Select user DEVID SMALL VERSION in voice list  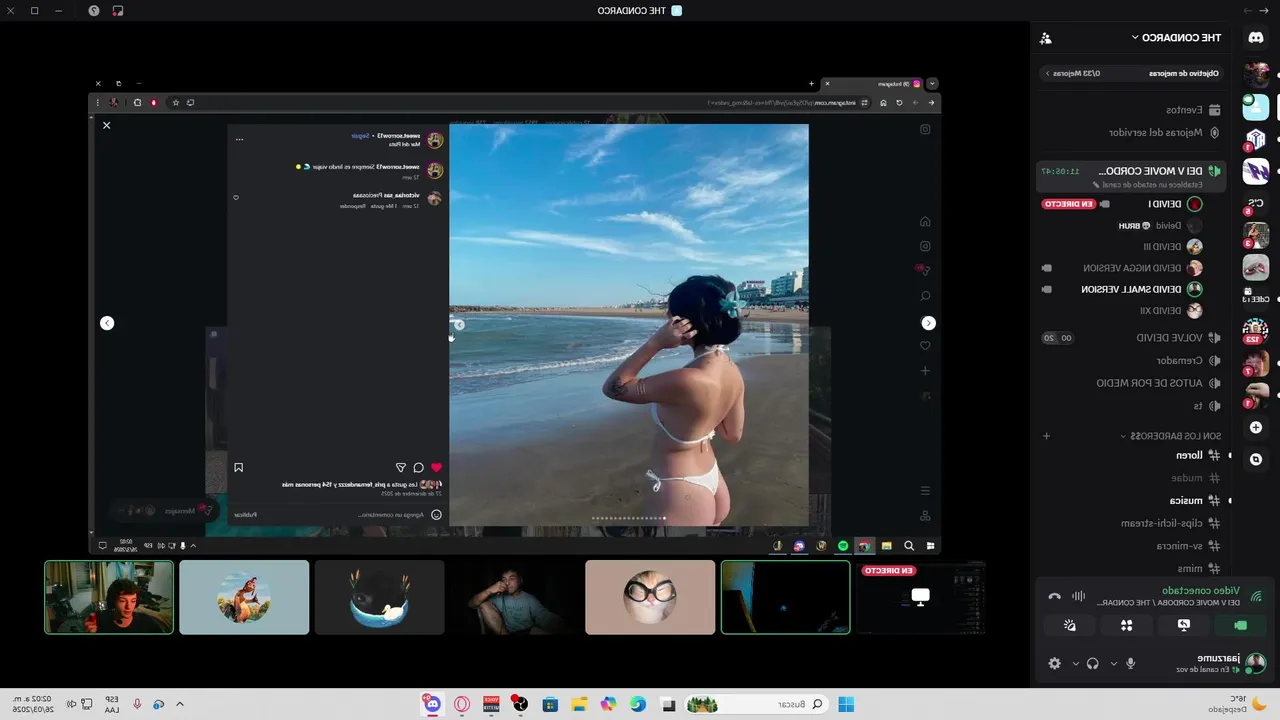click(1141, 289)
